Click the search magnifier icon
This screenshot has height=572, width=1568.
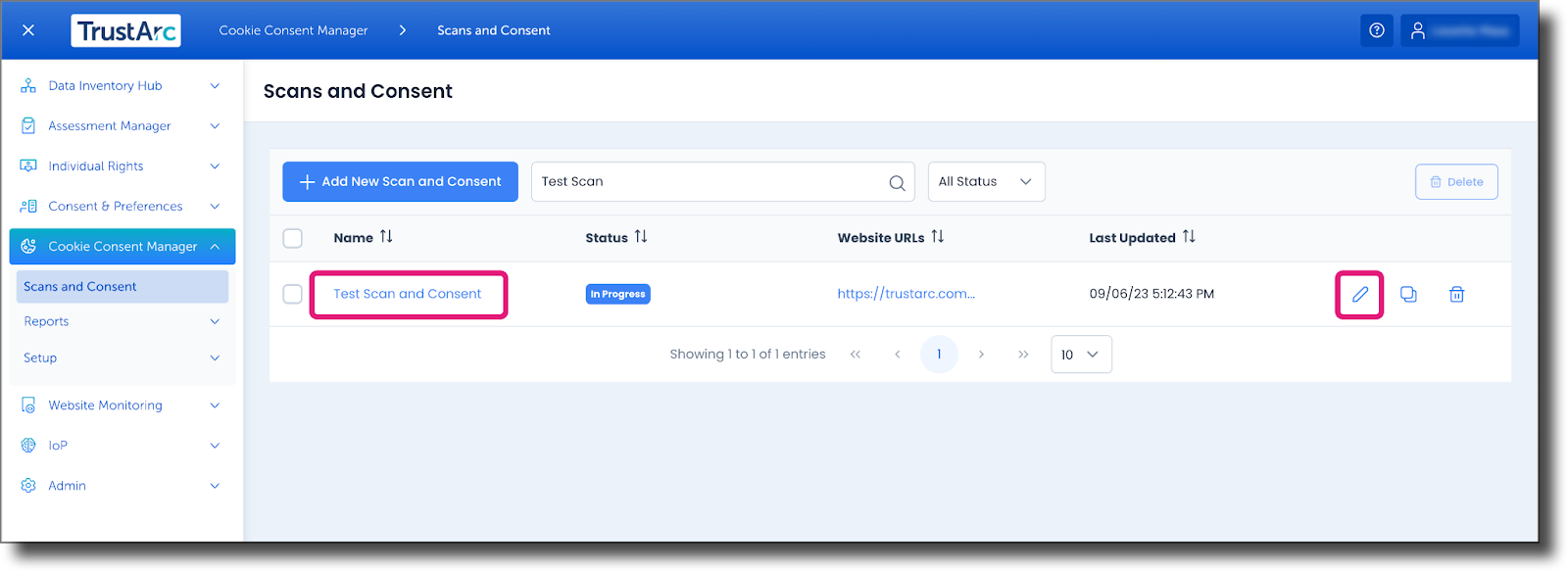(x=896, y=183)
